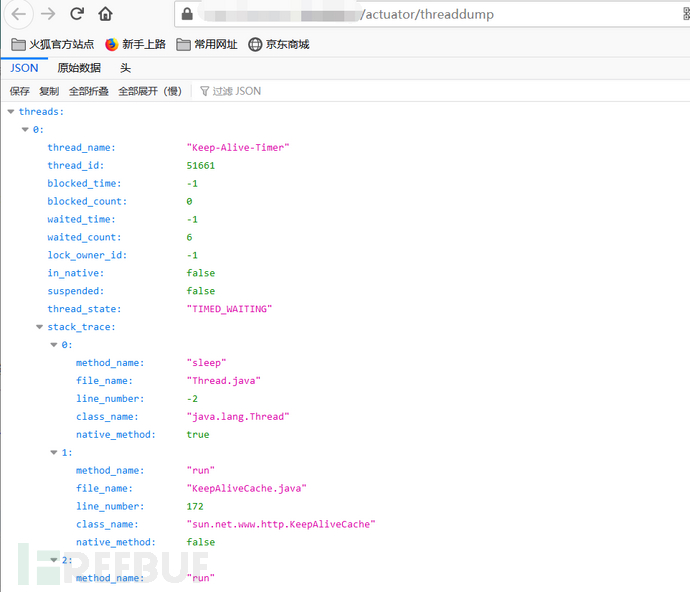Select the value "Keep-Alive-Timer"

click(238, 148)
